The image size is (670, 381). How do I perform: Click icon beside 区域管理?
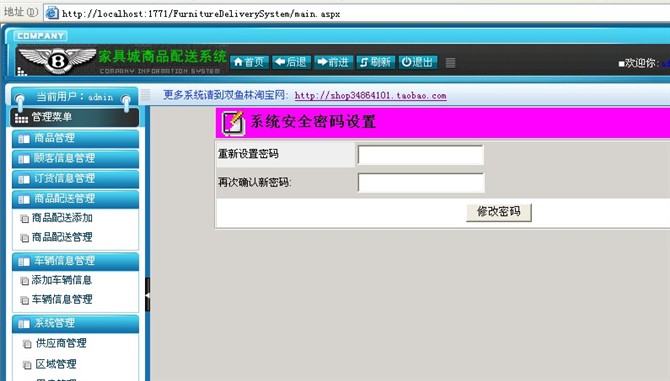[27, 365]
